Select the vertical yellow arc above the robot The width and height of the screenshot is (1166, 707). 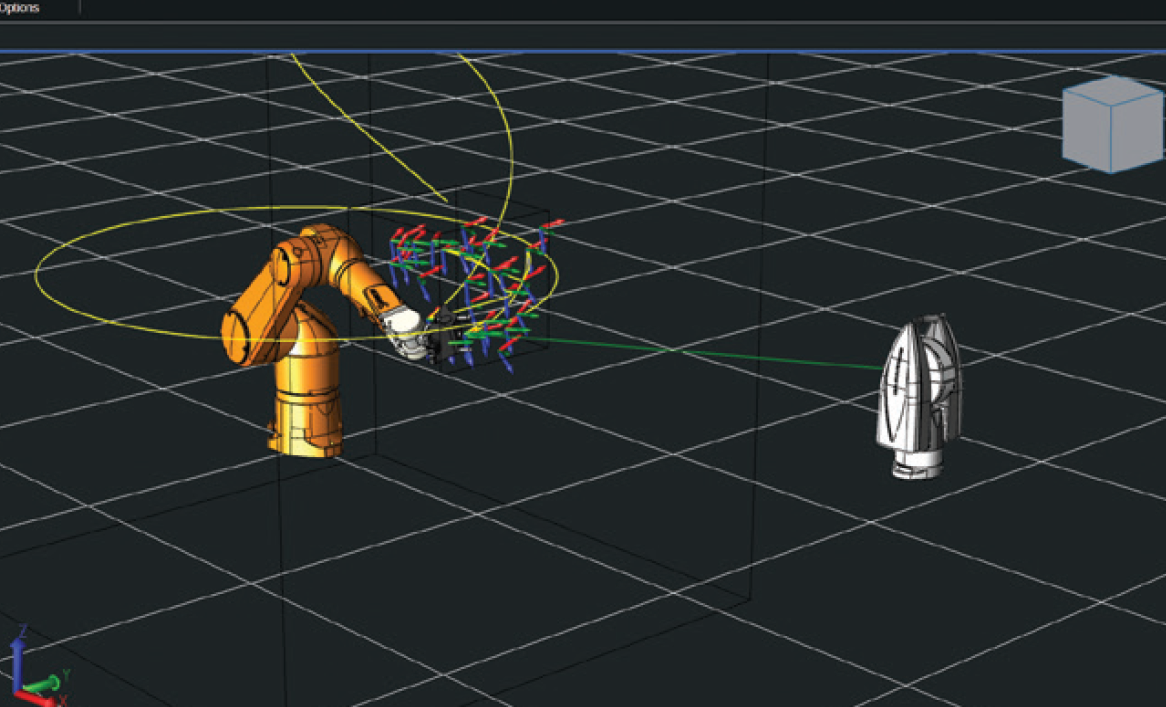click(x=506, y=130)
